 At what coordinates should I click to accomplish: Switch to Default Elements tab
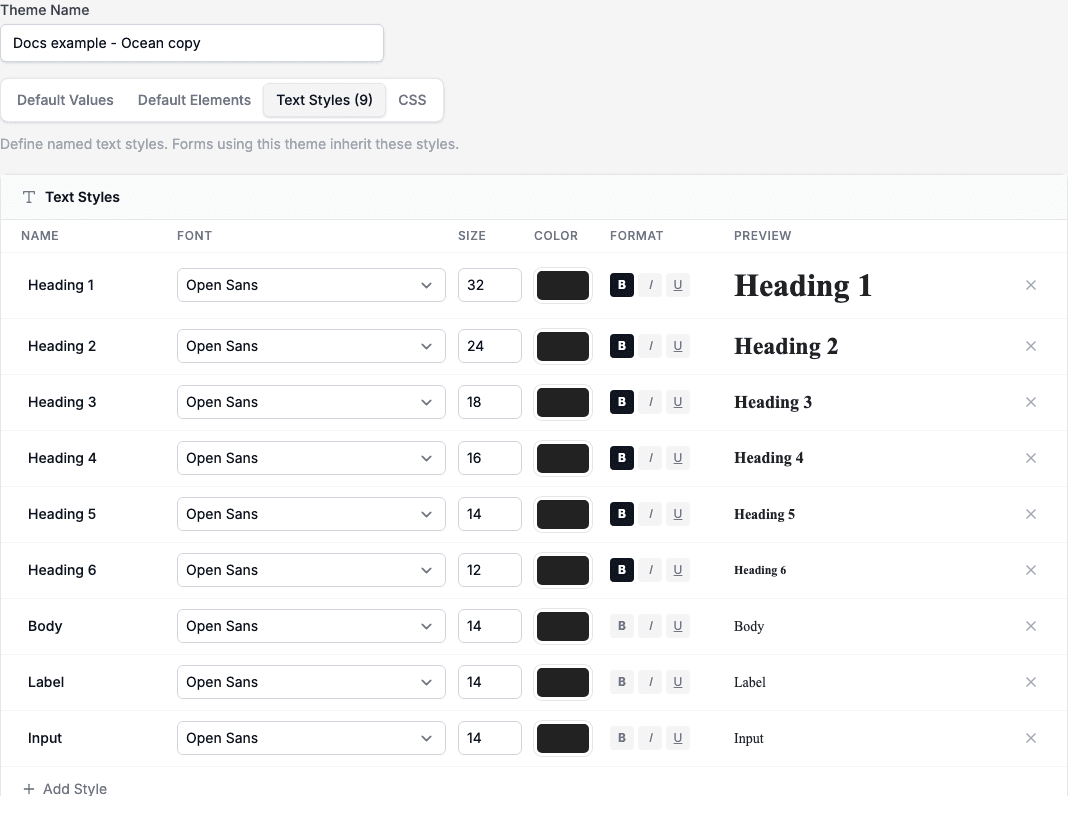[x=194, y=100]
